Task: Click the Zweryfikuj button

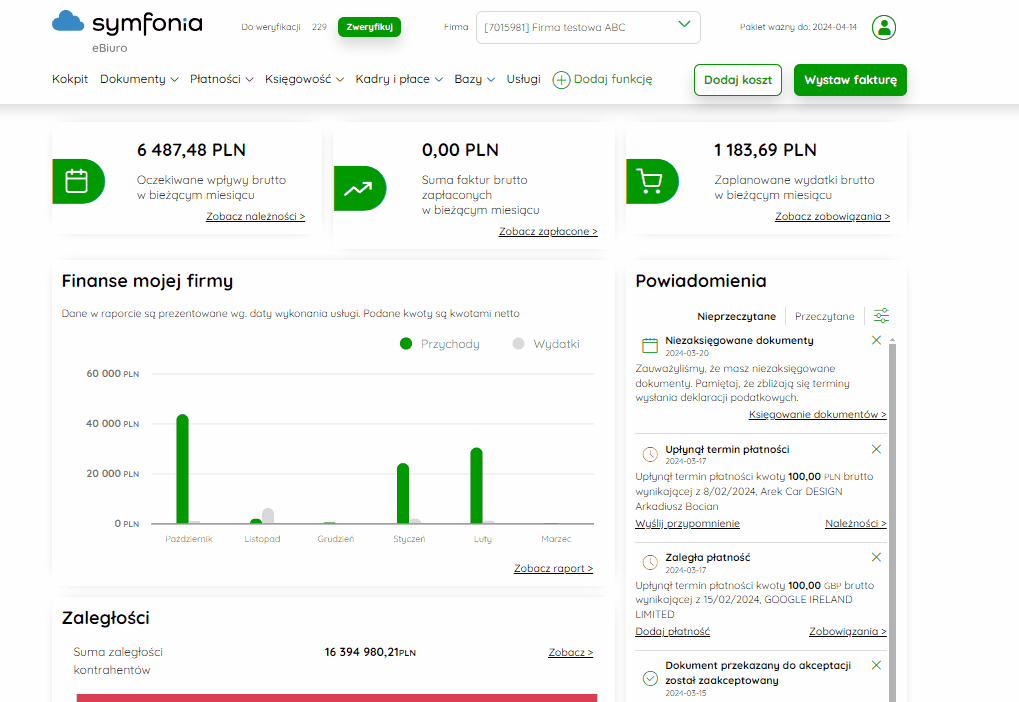Action: click(369, 27)
